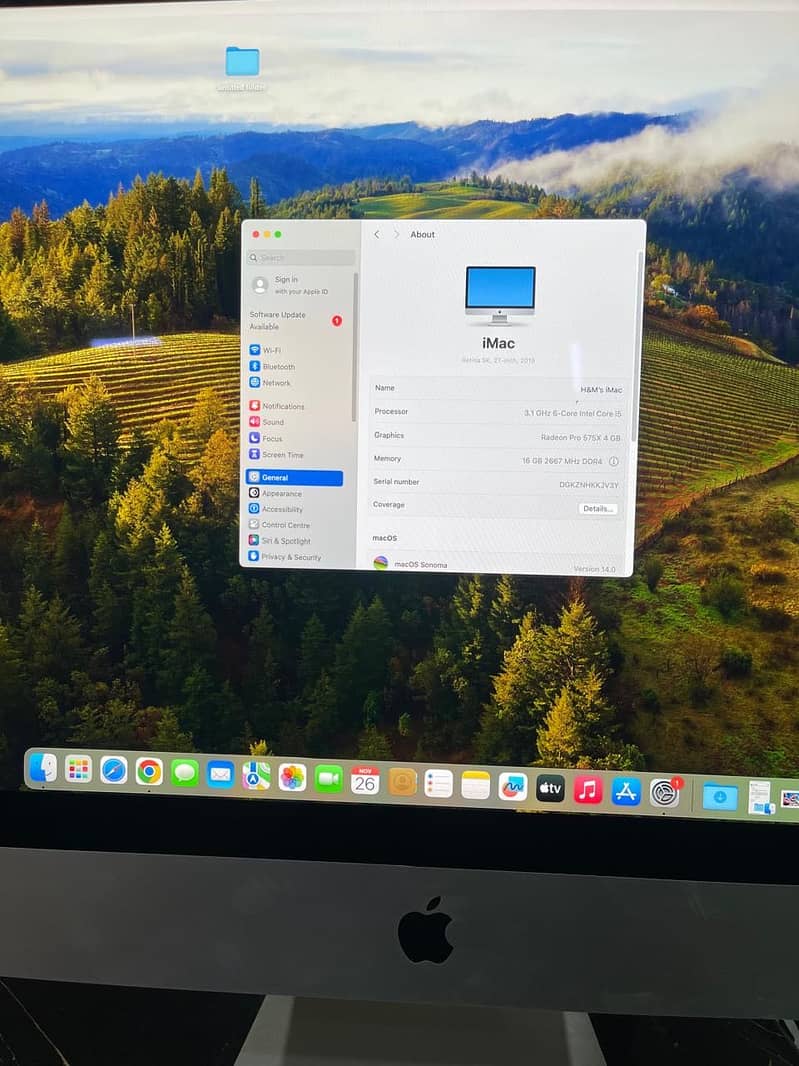Select Network in Settings sidebar
This screenshot has width=799, height=1066.
coord(270,383)
